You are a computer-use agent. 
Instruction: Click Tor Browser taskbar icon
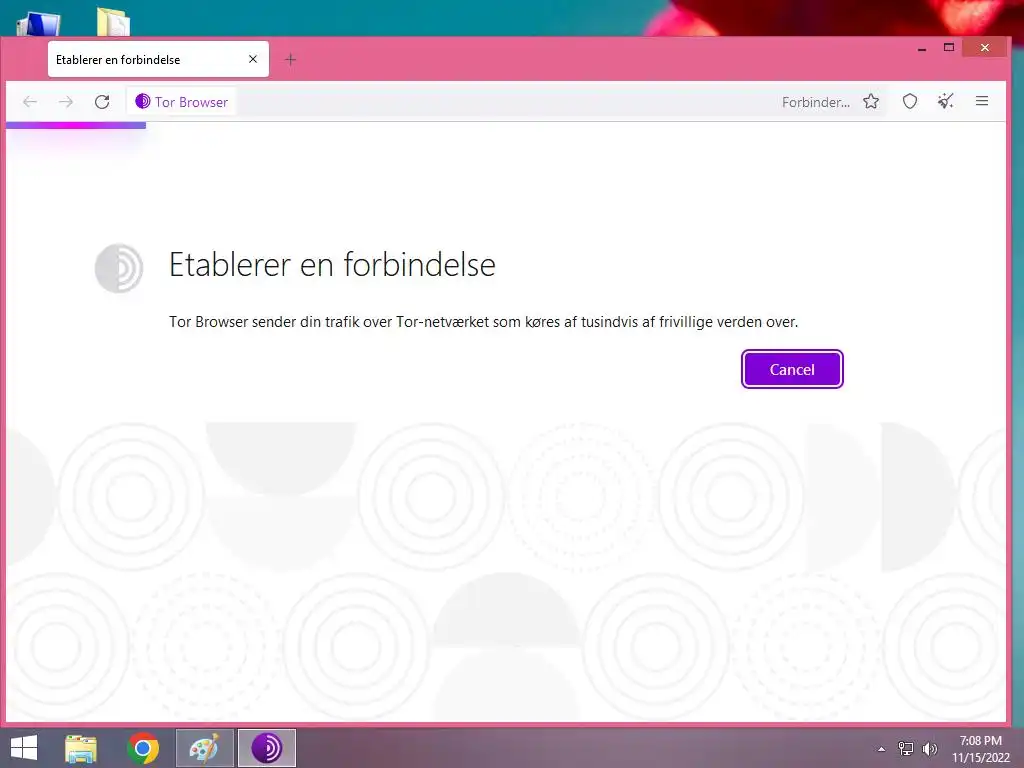point(266,748)
